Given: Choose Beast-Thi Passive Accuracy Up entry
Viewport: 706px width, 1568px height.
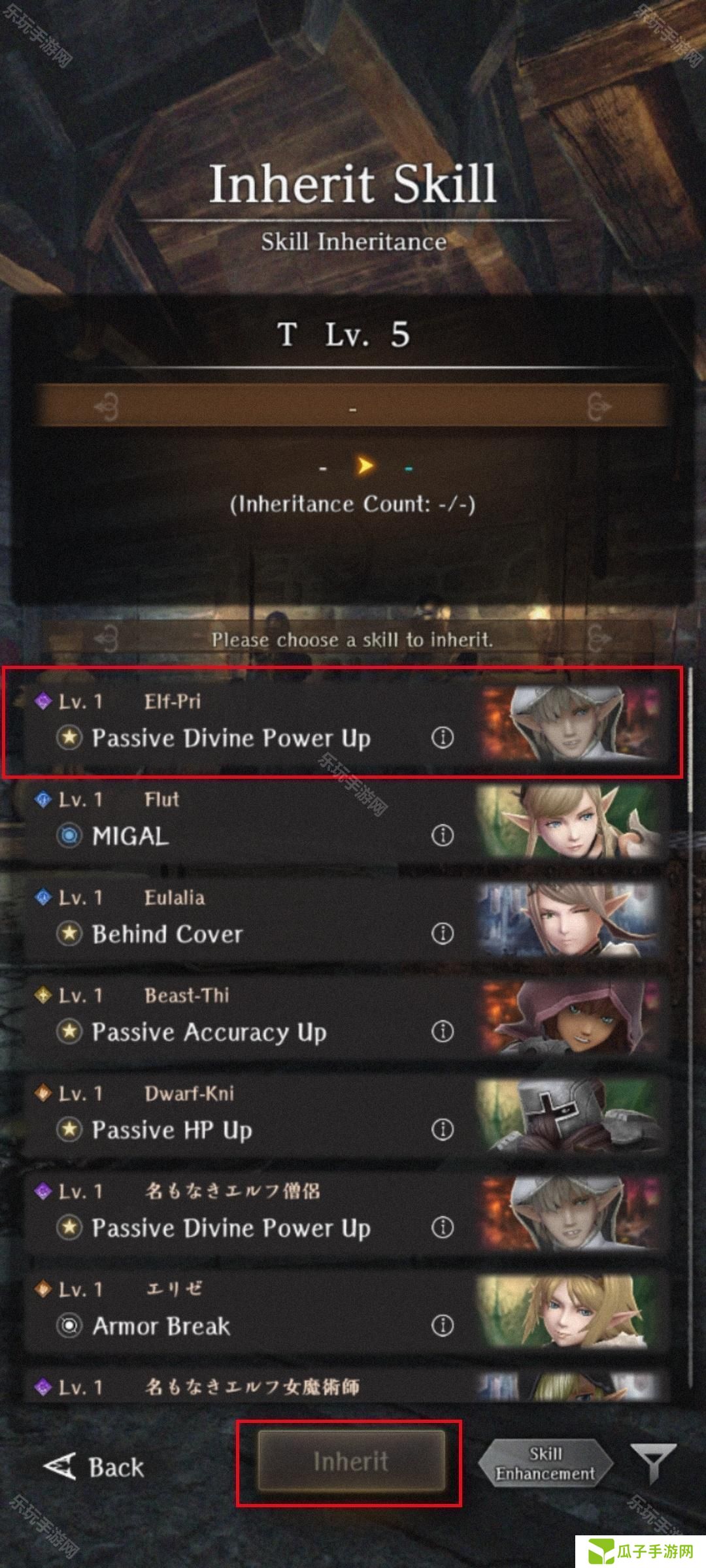Looking at the screenshot, I should 346,1016.
